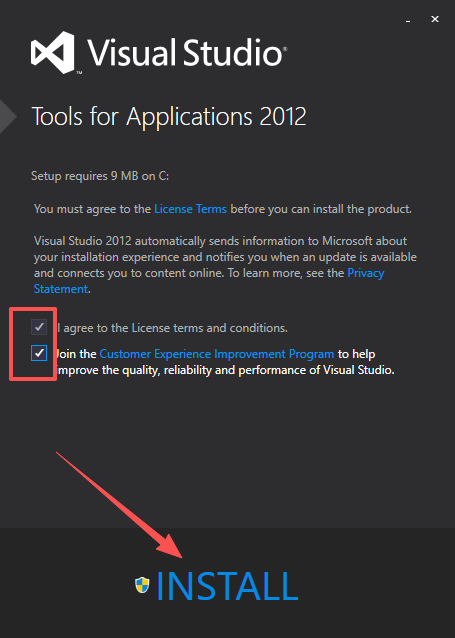Click the Visual Studio infinity logo icon

[x=53, y=52]
